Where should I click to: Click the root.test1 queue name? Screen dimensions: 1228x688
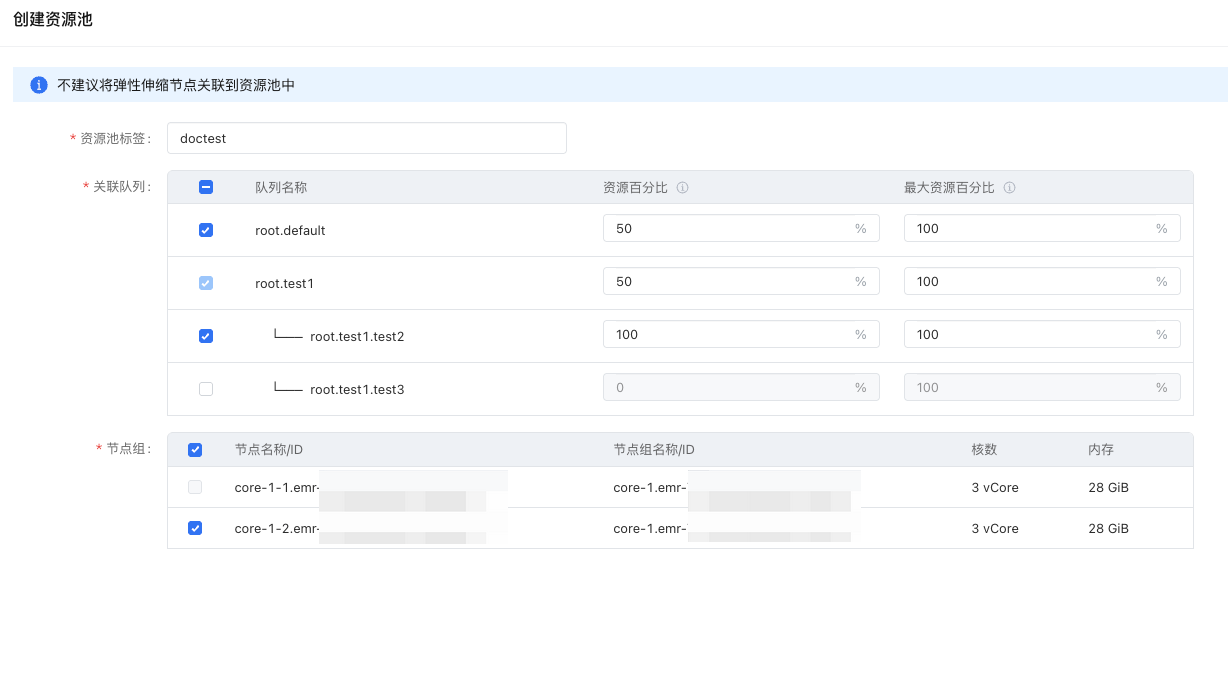[x=285, y=283]
